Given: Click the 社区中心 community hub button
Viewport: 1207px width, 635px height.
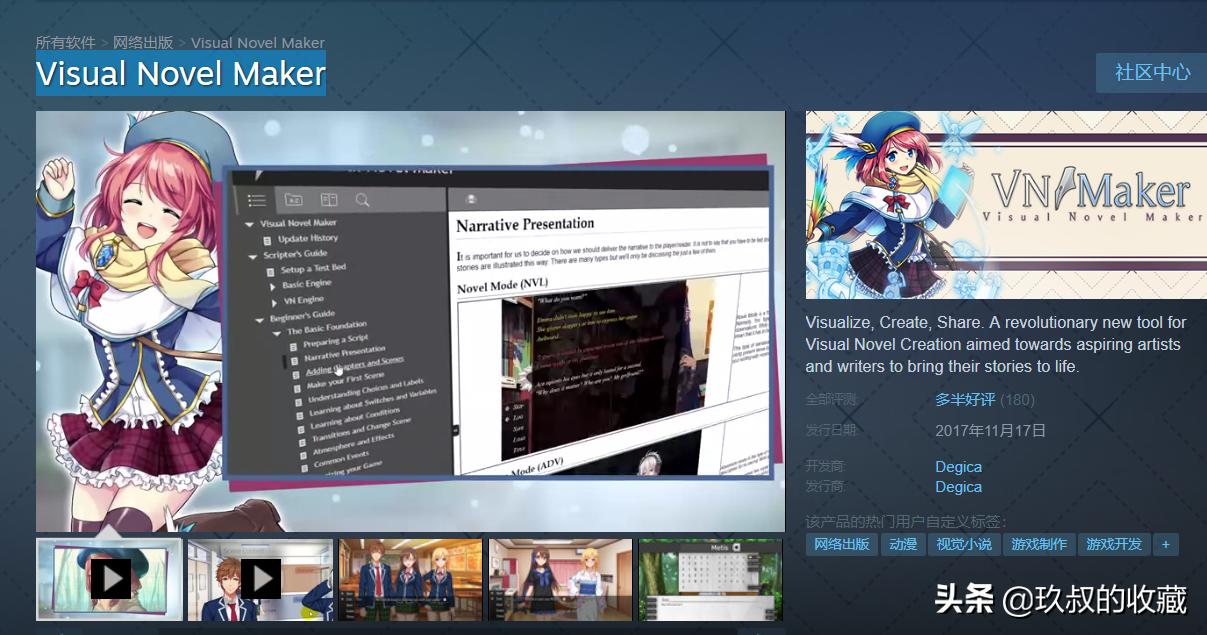Looking at the screenshot, I should pyautogui.click(x=1152, y=73).
